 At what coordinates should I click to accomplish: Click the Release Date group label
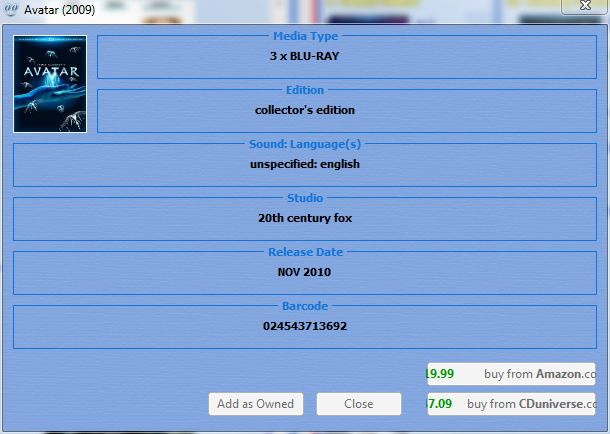click(x=305, y=252)
